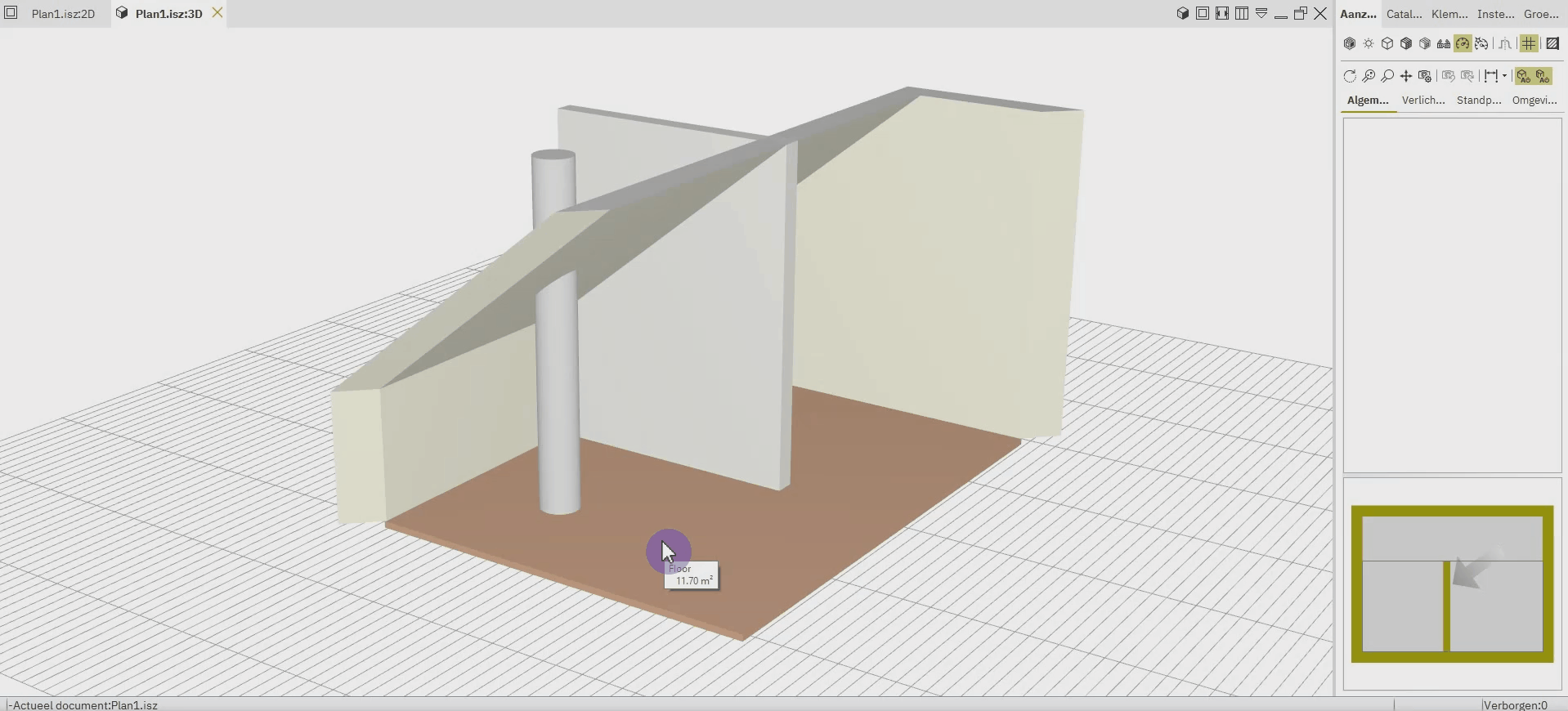Open the dimension tool dropdown arrow
Screen dimensions: 1568x711
pos(1504,76)
